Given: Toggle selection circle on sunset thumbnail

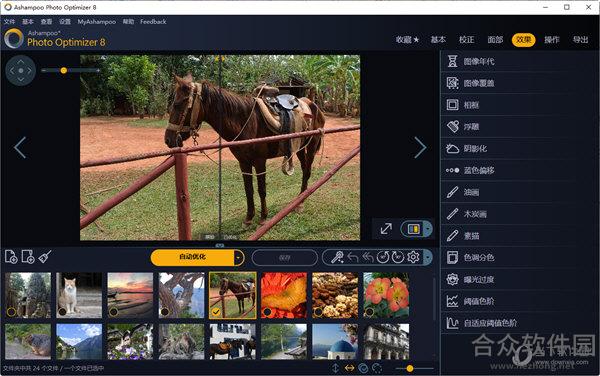Looking at the screenshot, I should (x=113, y=312).
